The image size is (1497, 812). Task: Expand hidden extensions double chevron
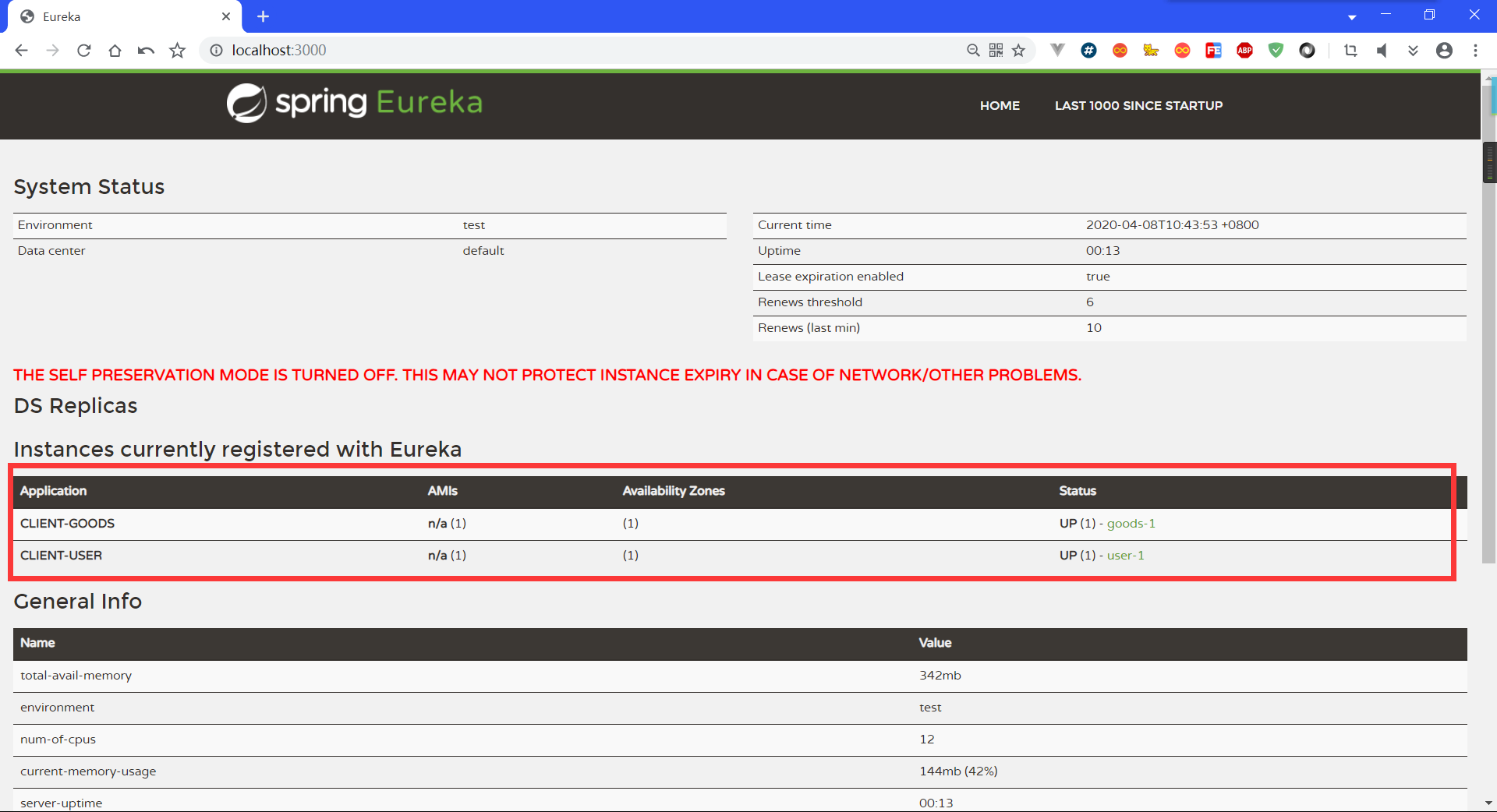1413,51
